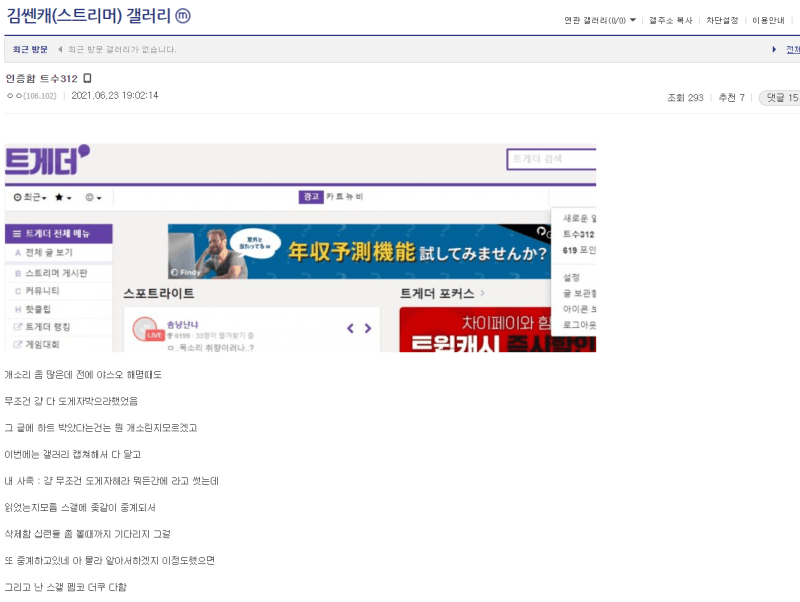This screenshot has height=602, width=800.
Task: Click the purple 광고 badge
Action: click(x=311, y=197)
